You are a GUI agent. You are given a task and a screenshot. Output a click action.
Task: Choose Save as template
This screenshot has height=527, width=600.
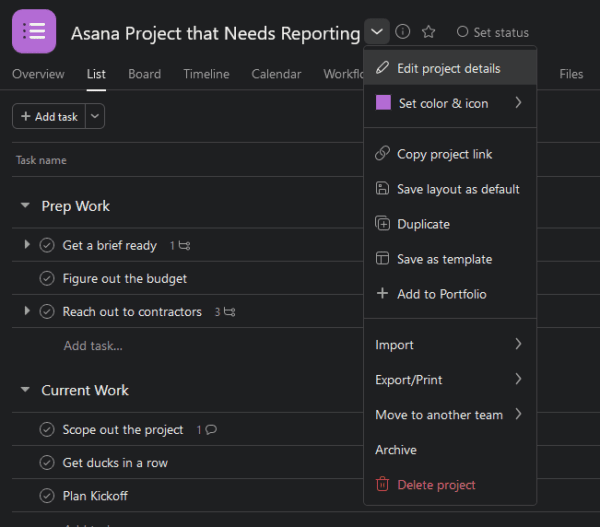(x=450, y=259)
